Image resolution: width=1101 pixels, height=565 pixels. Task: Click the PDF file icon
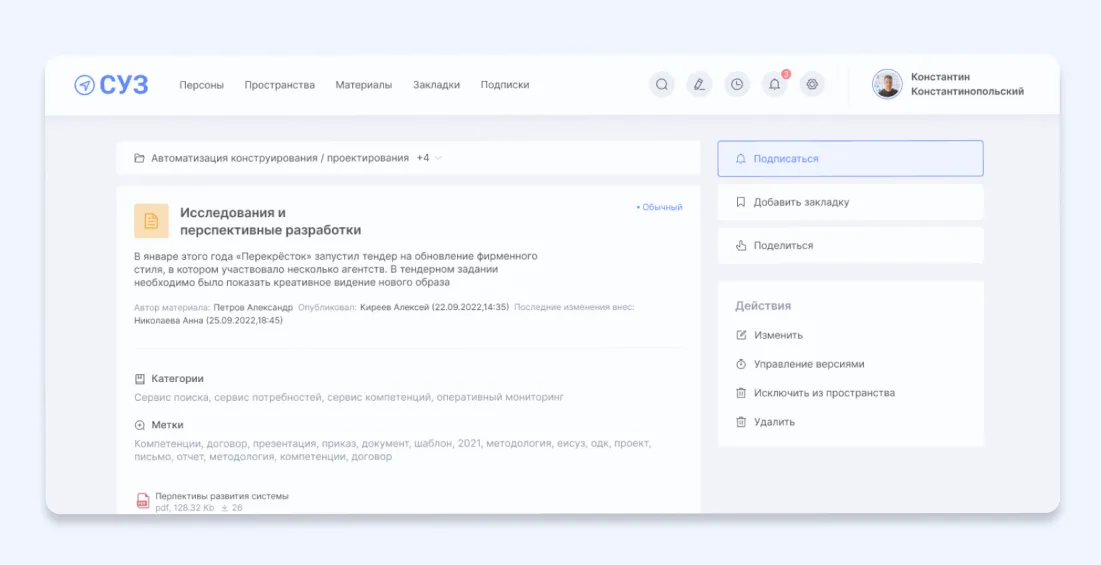coord(143,501)
